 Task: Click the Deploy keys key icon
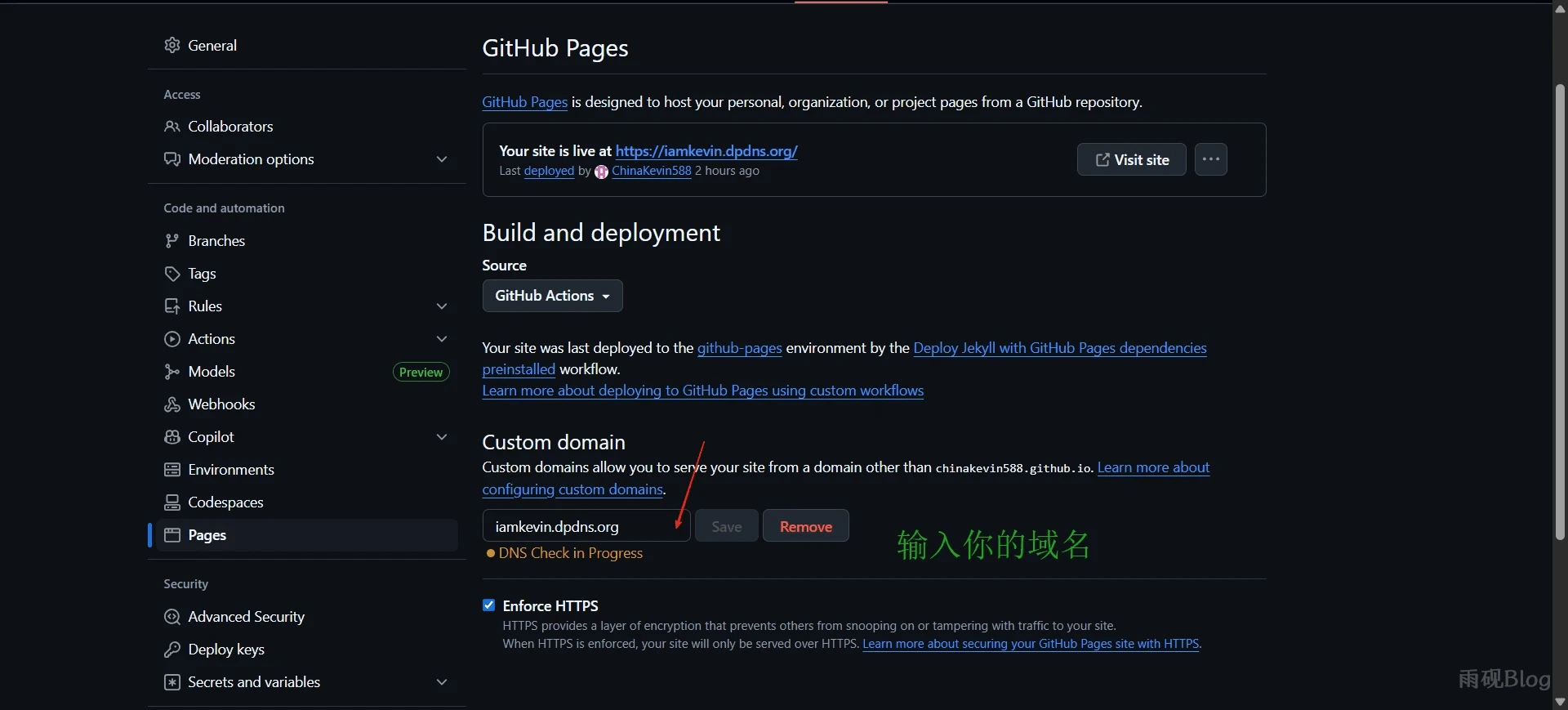coord(171,650)
